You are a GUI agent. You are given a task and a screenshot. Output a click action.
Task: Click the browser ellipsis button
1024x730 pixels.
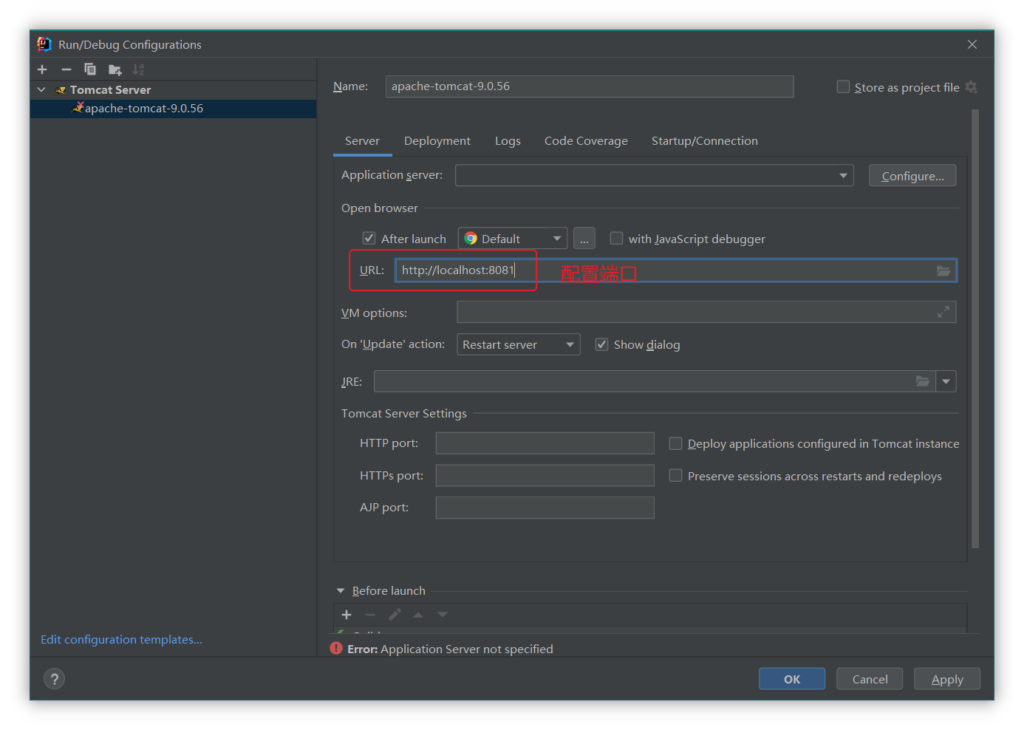584,239
